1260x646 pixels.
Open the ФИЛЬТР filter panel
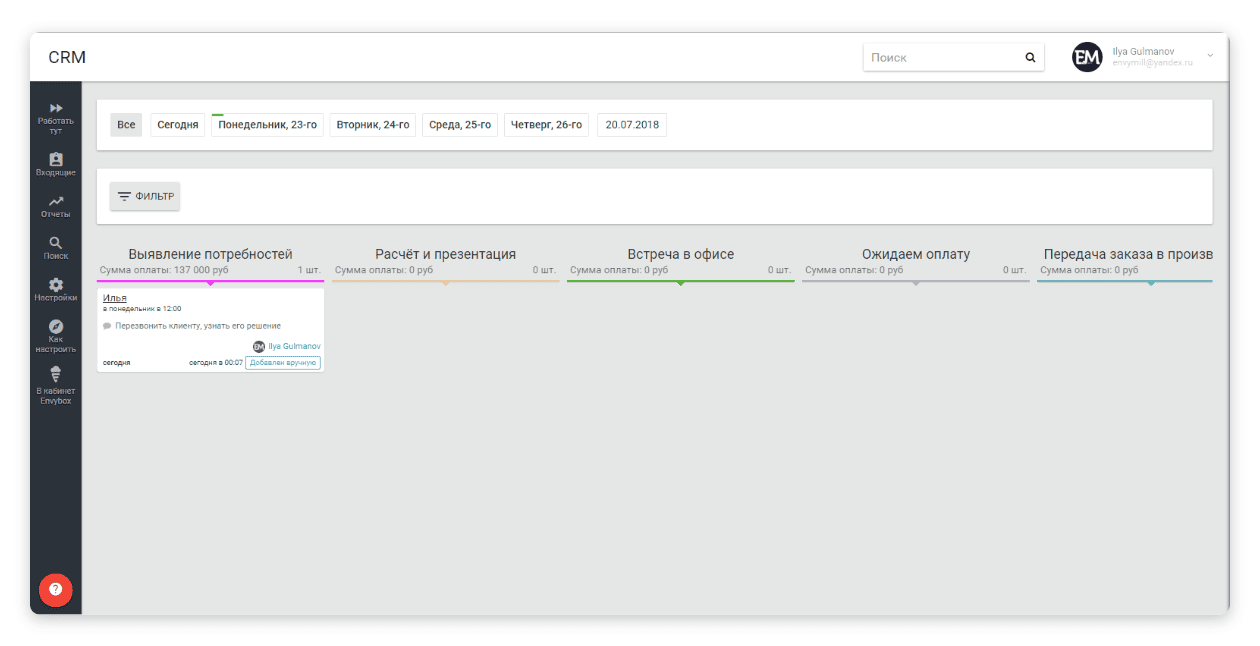click(x=145, y=197)
